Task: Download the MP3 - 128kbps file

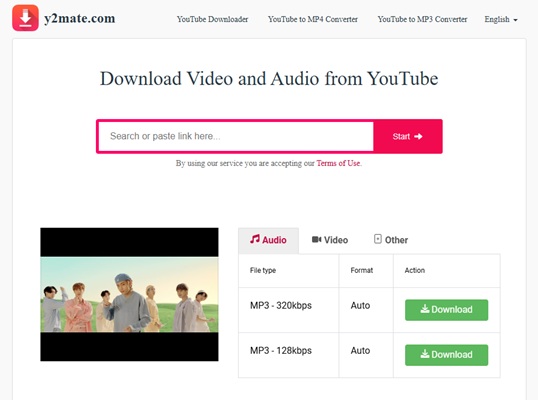Action: [x=446, y=355]
